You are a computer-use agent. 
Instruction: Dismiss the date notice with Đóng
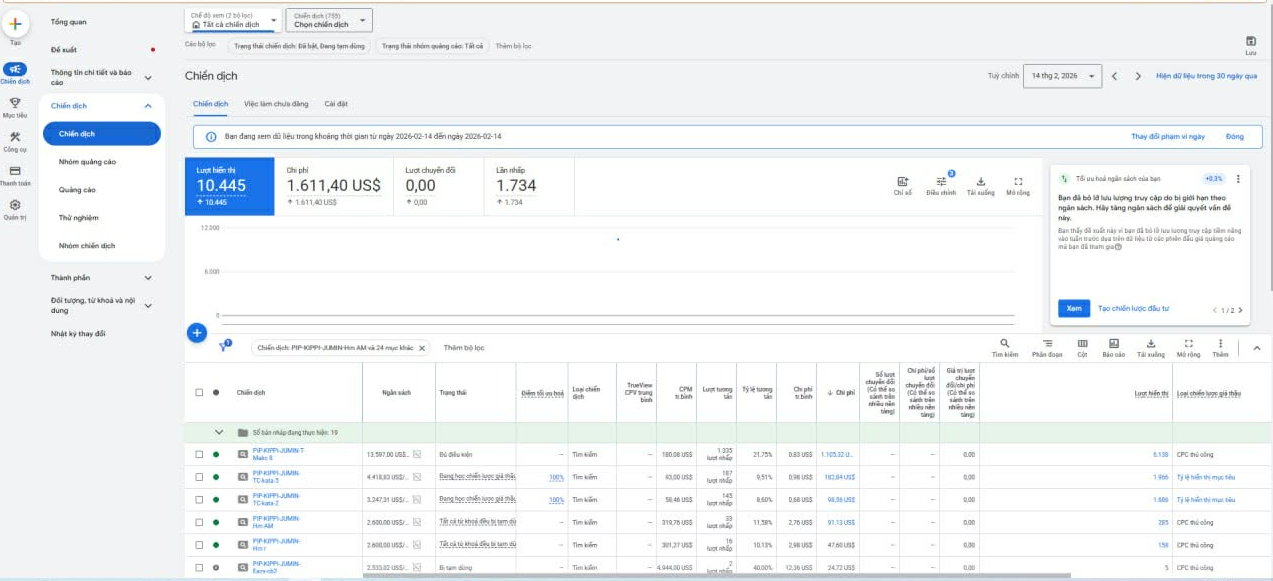click(x=1235, y=136)
